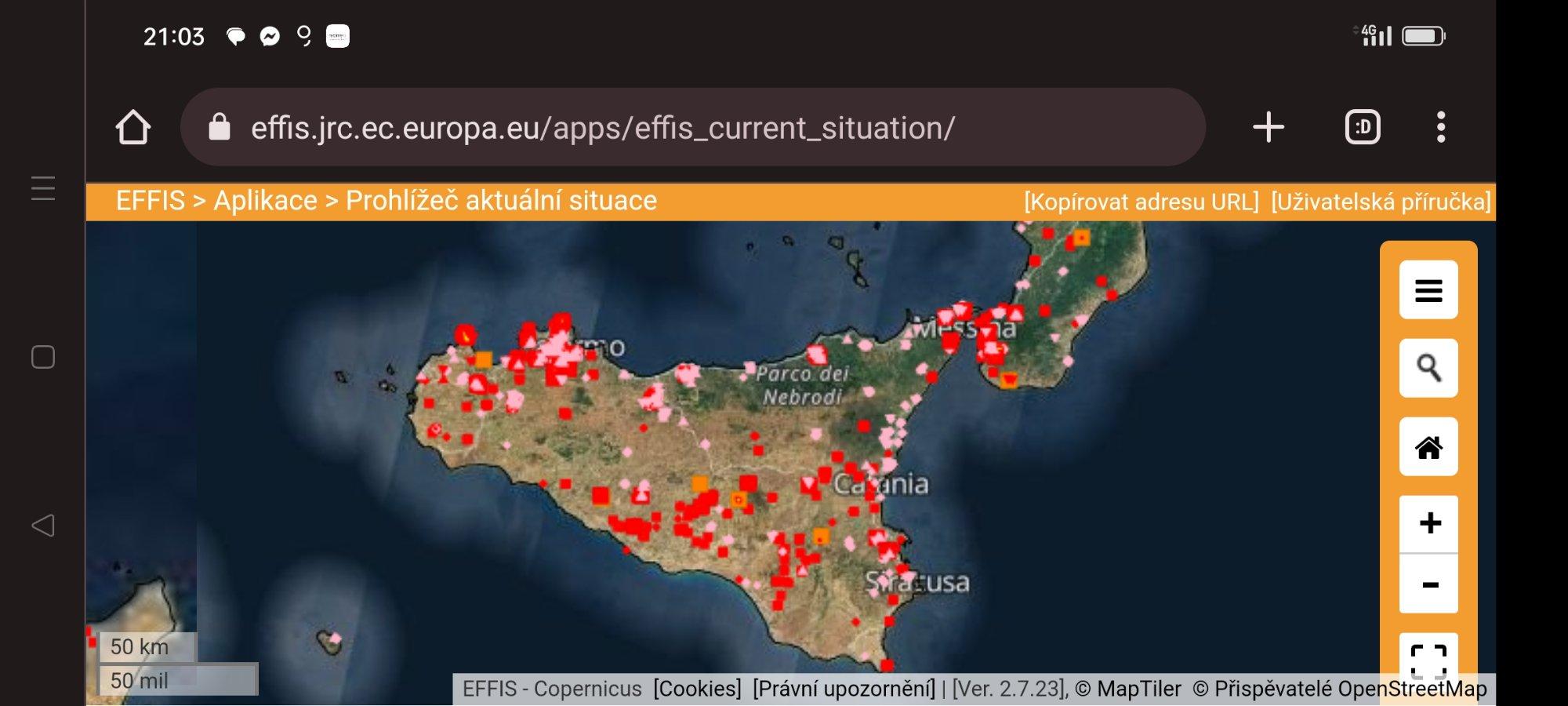
Task: Click the Aplikace breadcrumb item
Action: (x=265, y=201)
